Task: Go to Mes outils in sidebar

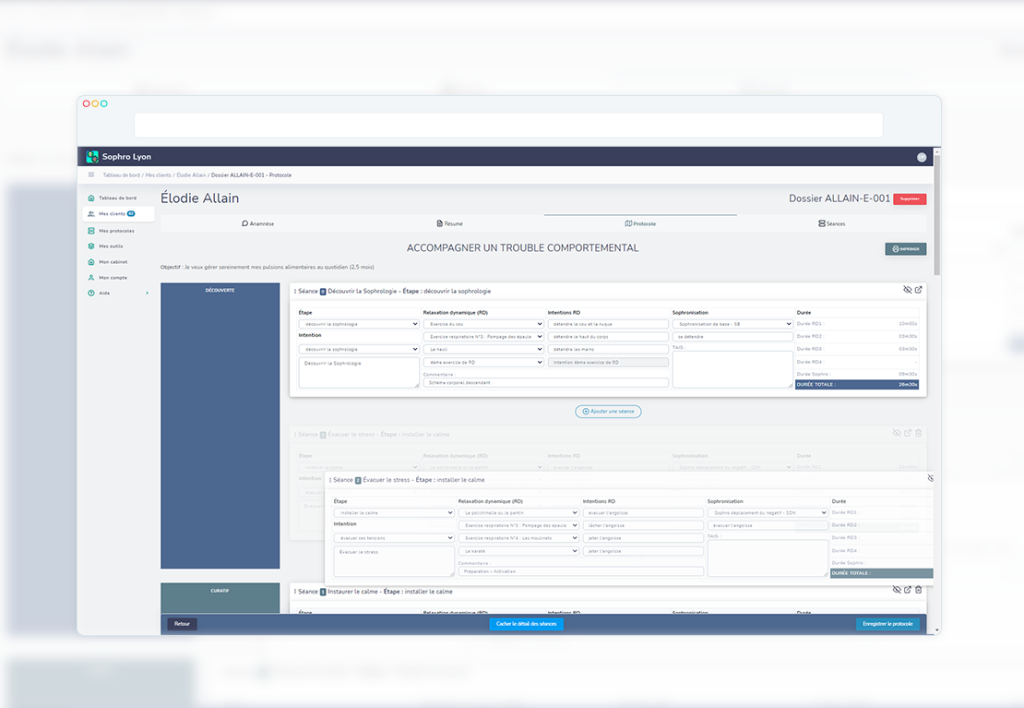Action: (110, 246)
